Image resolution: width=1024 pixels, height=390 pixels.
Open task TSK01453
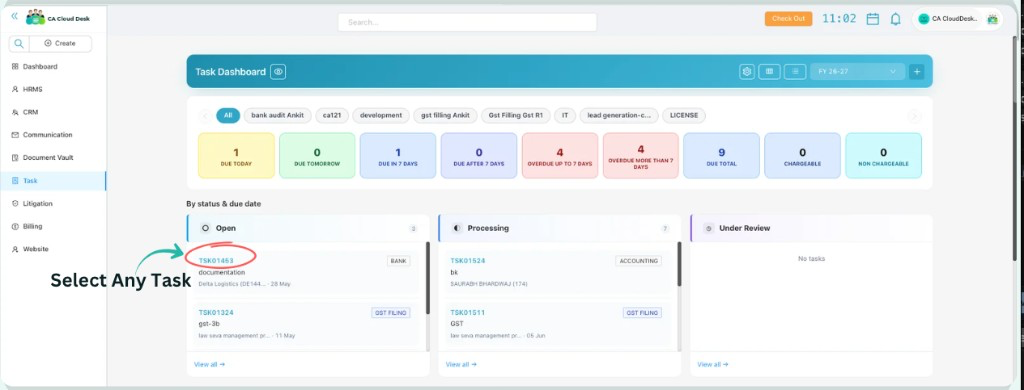(216, 261)
